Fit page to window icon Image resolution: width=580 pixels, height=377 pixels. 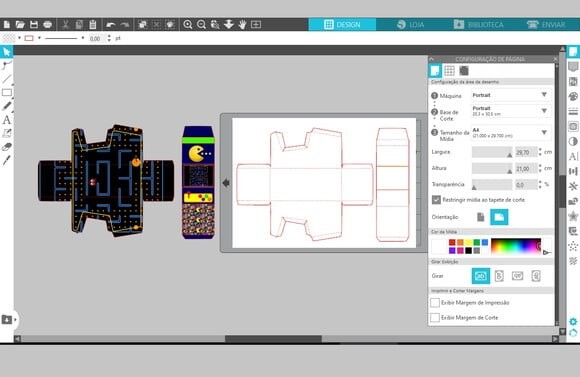coord(256,25)
